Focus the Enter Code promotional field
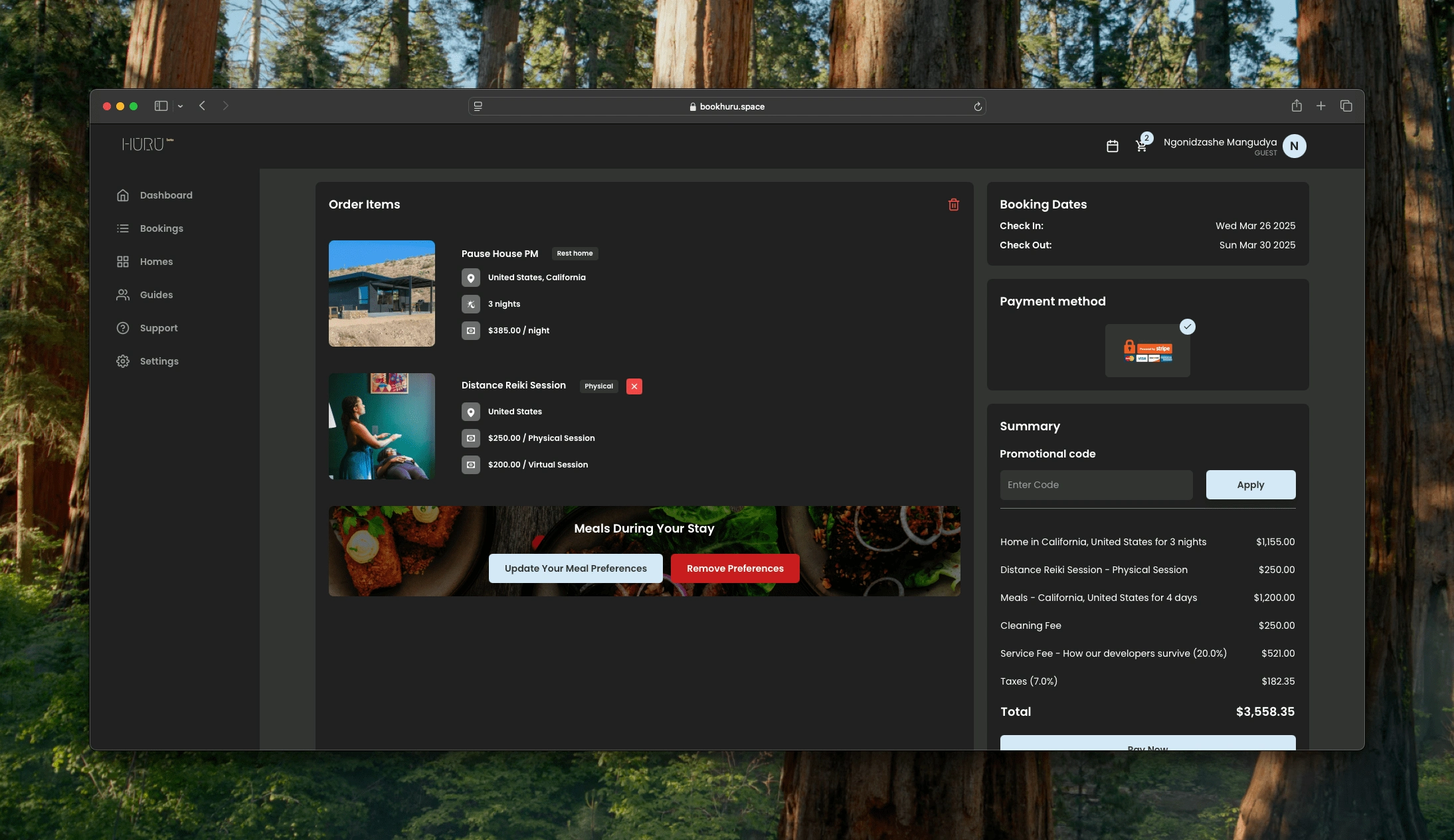 point(1096,485)
